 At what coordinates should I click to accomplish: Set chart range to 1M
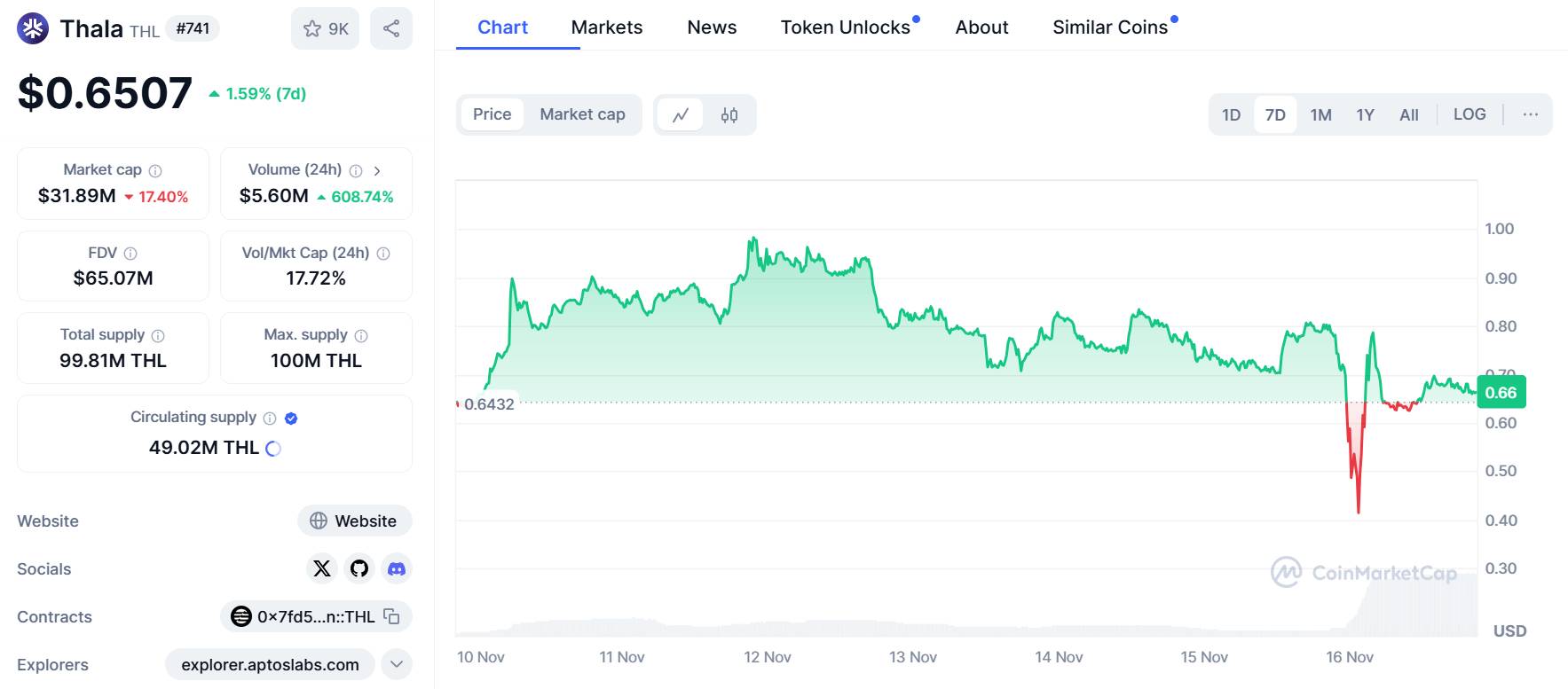(1320, 114)
